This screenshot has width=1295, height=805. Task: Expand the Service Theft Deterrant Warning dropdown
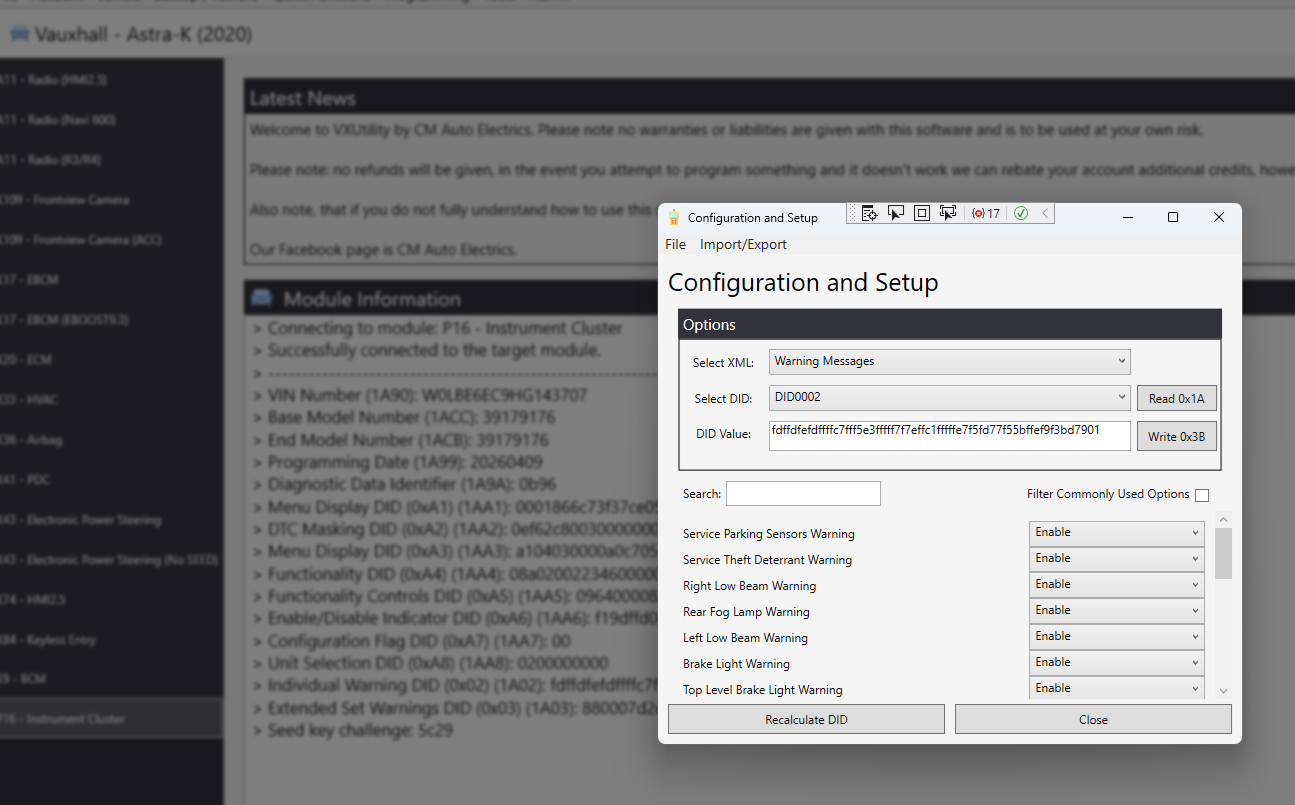tap(1116, 559)
